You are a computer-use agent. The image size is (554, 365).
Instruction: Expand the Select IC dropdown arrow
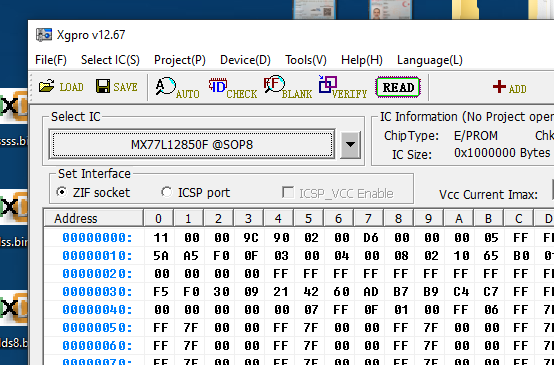coord(350,145)
